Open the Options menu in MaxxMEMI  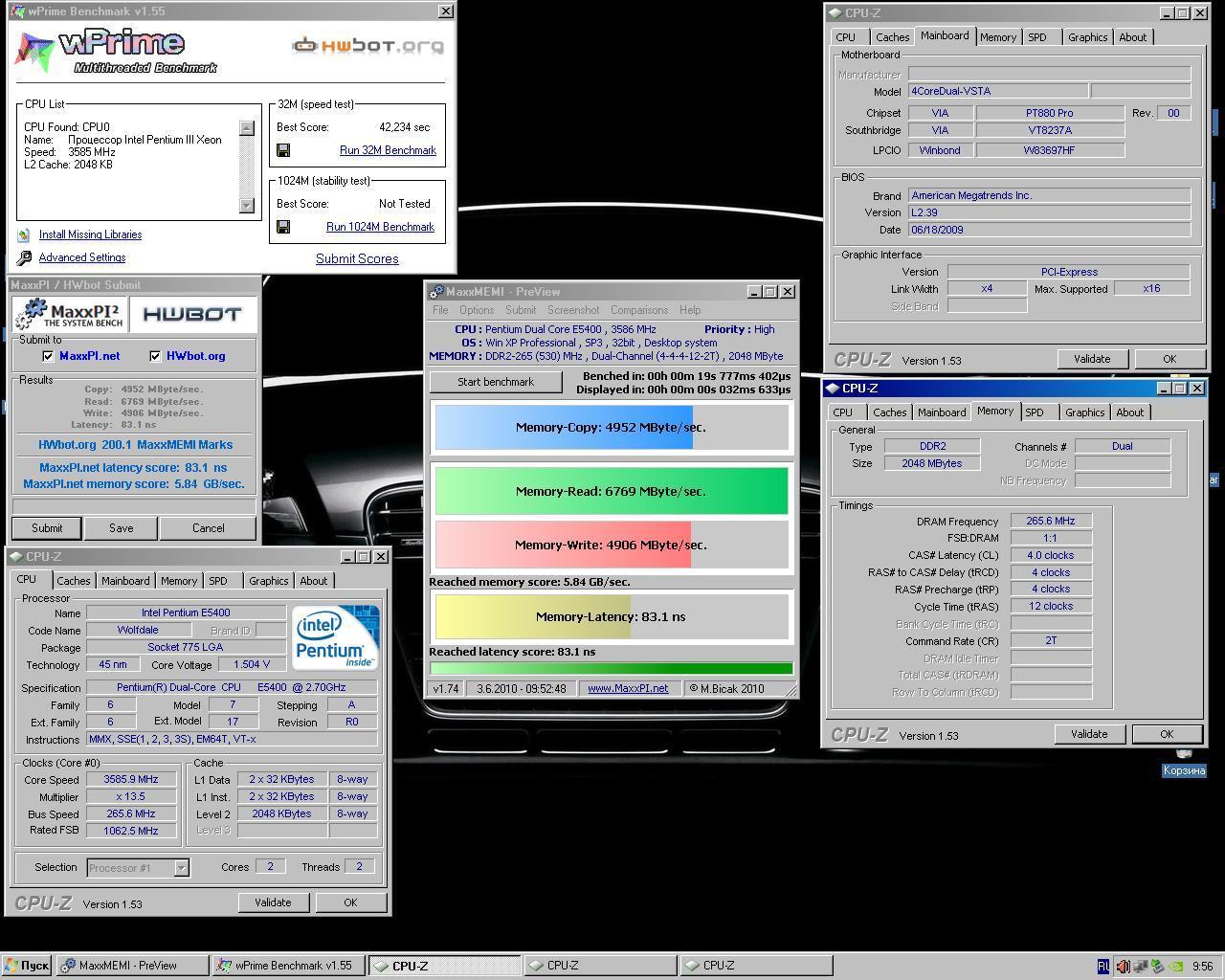tap(477, 310)
